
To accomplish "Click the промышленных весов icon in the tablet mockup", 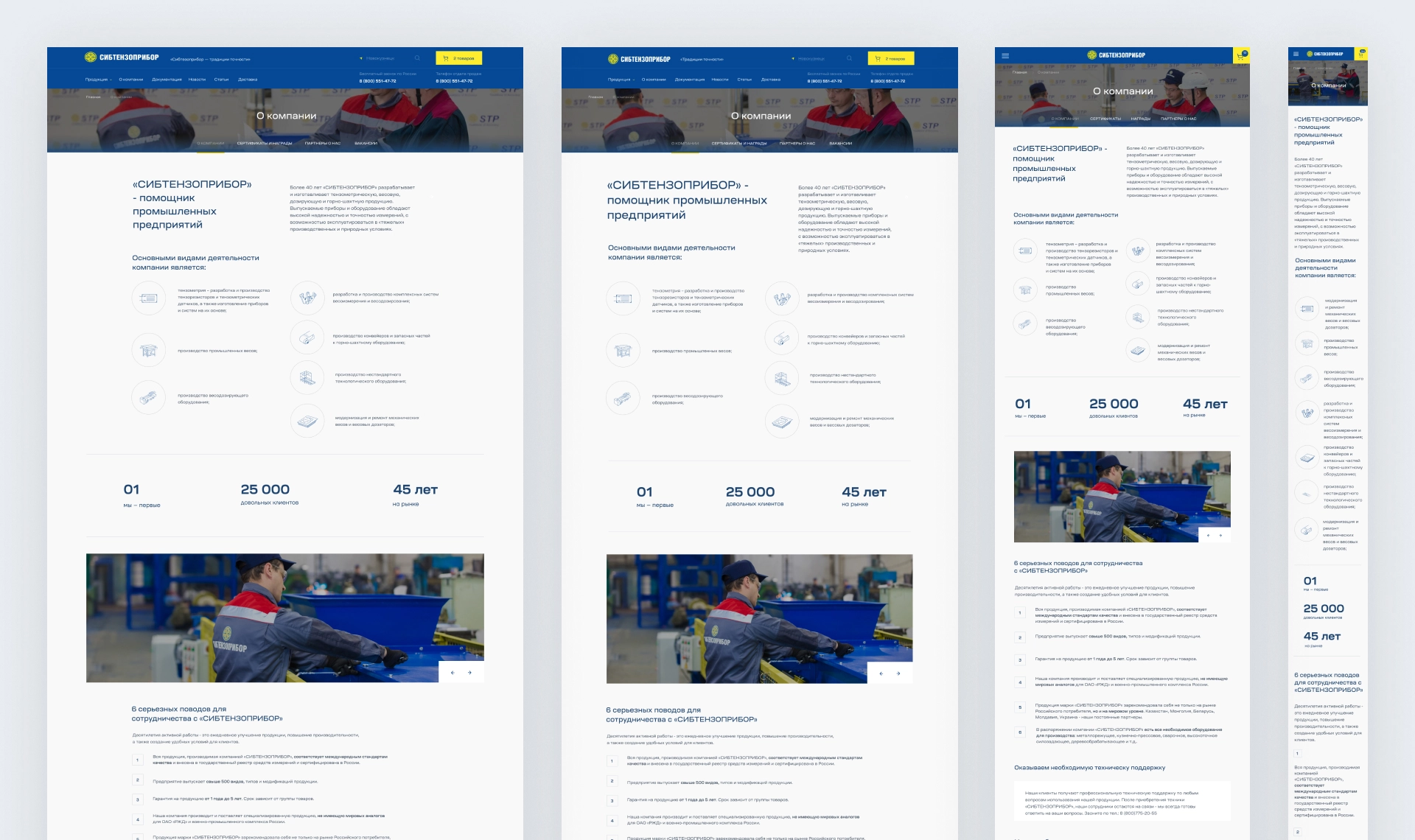I will (1025, 290).
